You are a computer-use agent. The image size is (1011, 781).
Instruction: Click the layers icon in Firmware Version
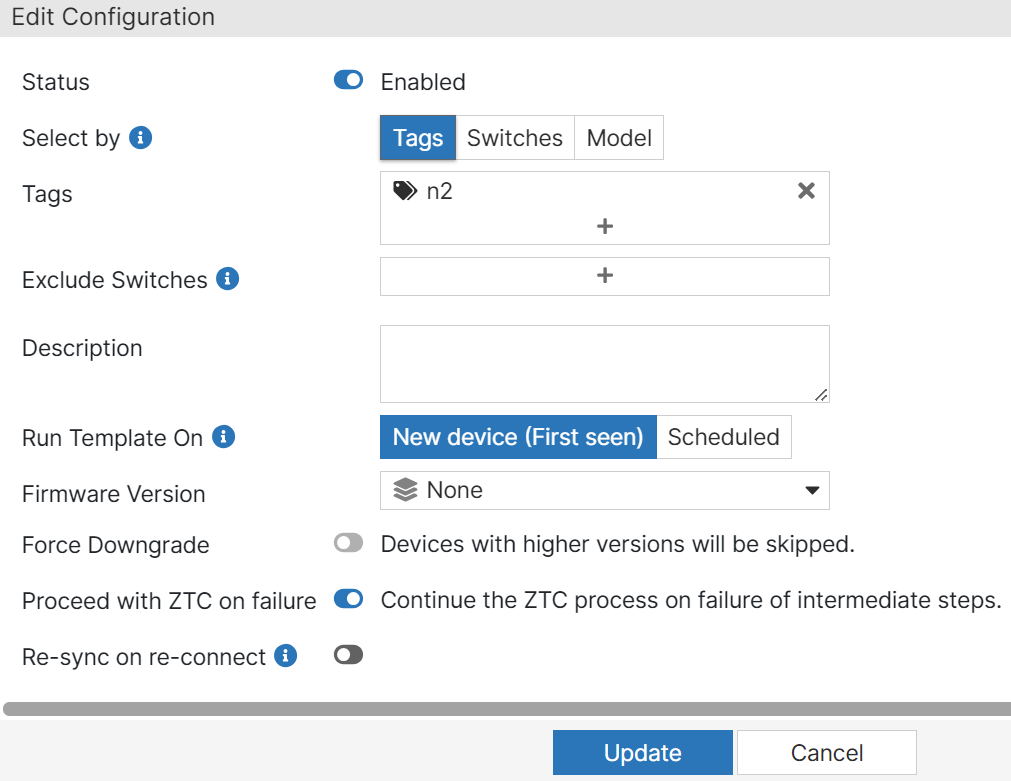(405, 490)
